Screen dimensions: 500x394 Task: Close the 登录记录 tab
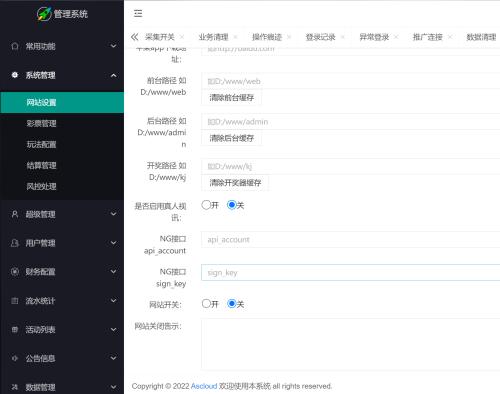tap(343, 37)
